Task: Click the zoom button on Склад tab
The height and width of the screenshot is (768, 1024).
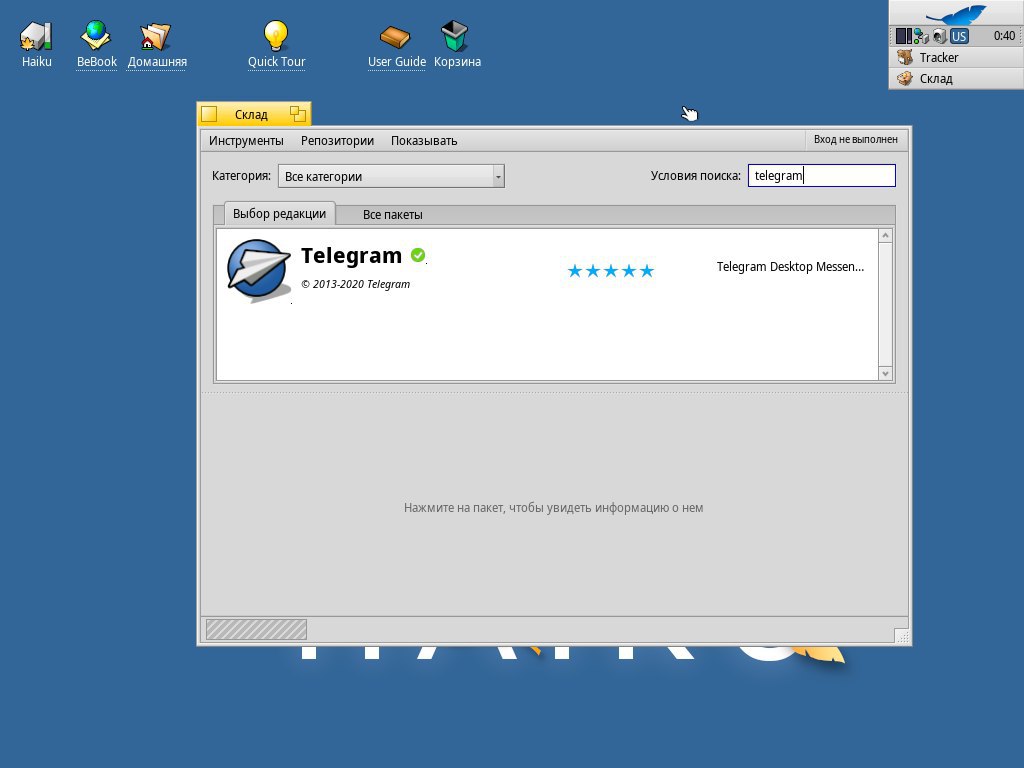Action: pos(298,114)
